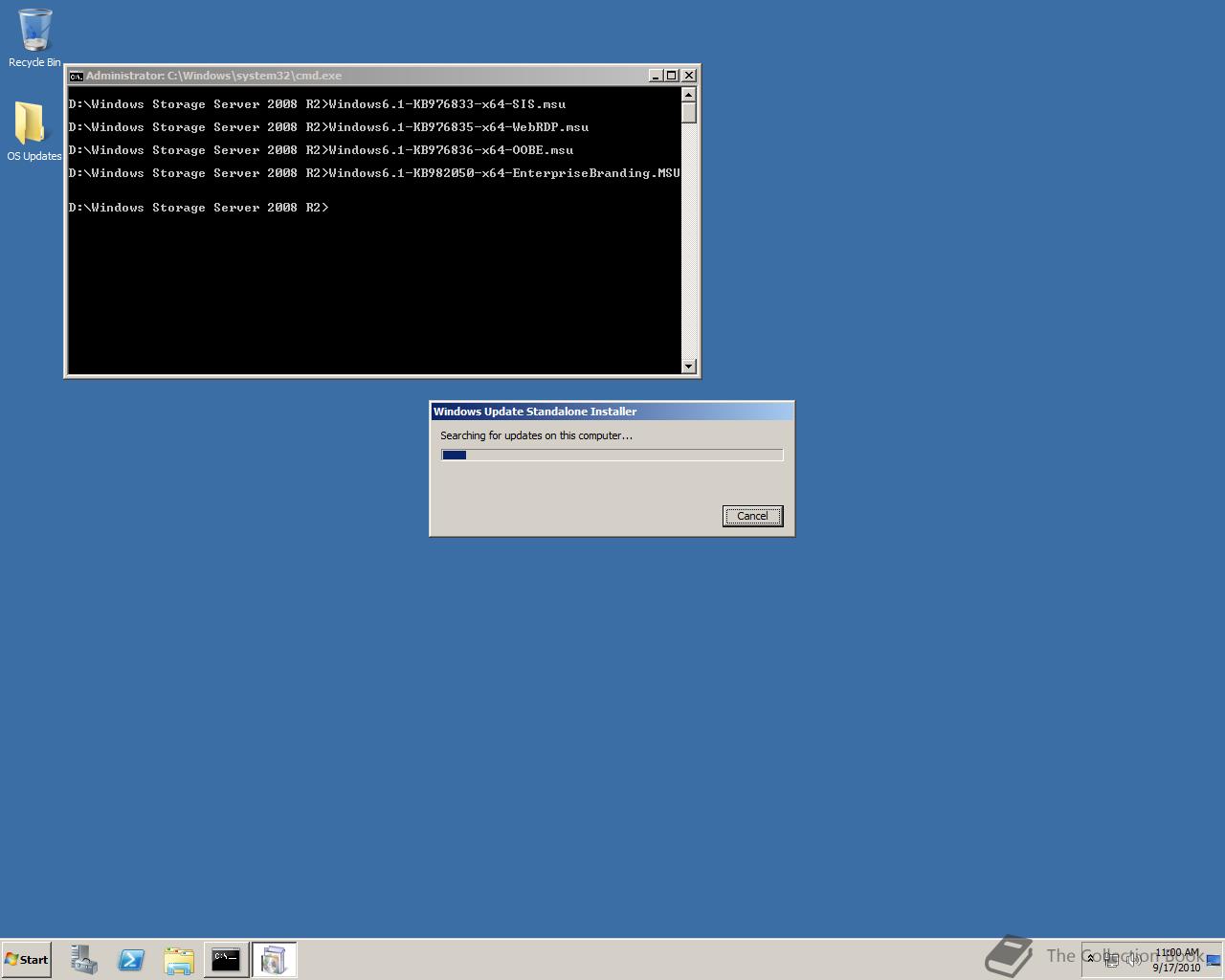1225x980 pixels.
Task: Click the empty command prompt line
Action: (198, 208)
